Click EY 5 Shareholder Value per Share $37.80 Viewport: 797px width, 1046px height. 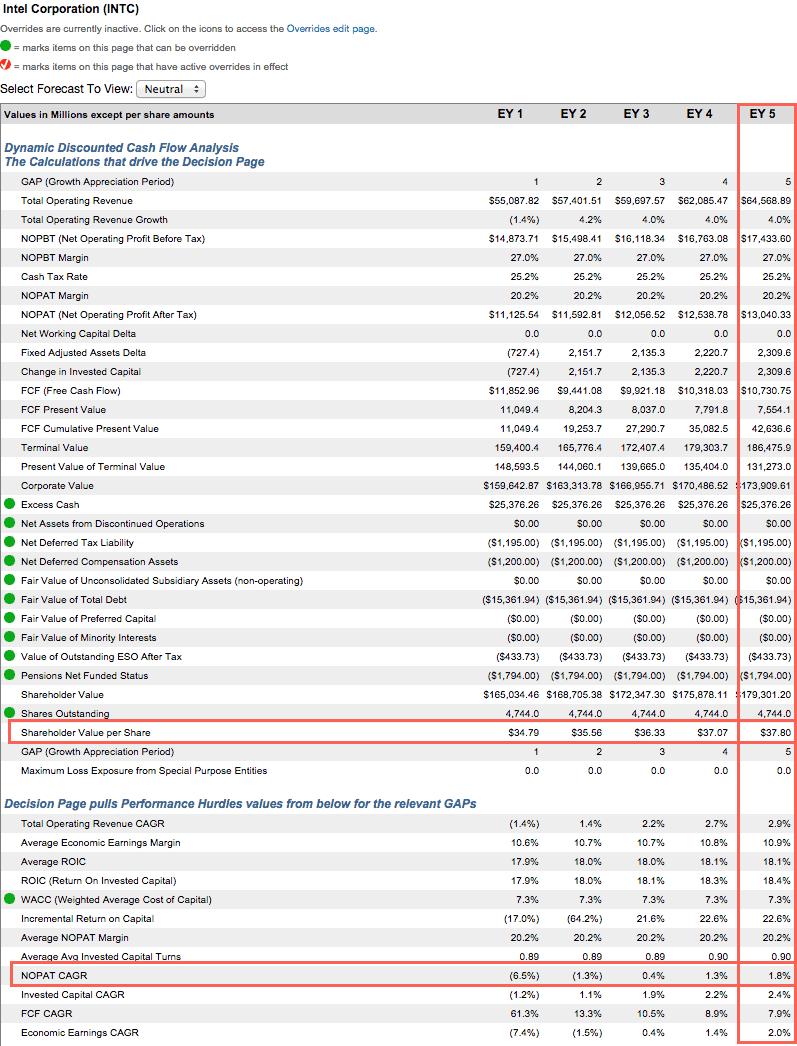776,732
